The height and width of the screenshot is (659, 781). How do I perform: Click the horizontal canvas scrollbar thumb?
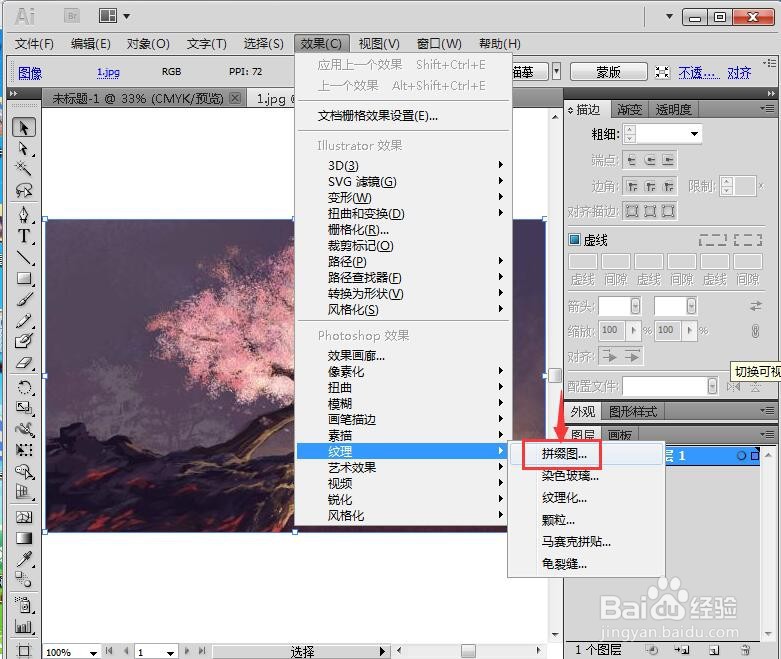point(468,651)
